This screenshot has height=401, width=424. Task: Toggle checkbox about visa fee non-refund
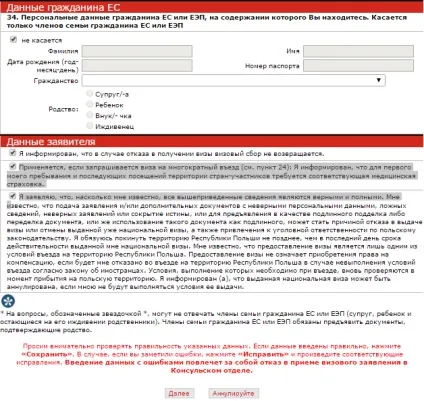click(13, 153)
